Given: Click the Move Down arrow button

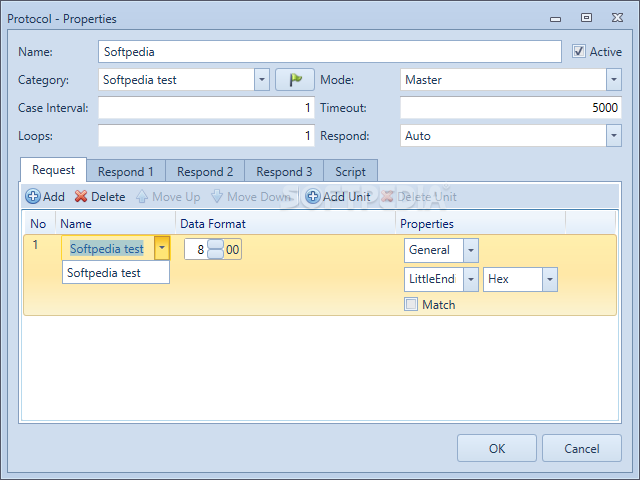Looking at the screenshot, I should [251, 196].
